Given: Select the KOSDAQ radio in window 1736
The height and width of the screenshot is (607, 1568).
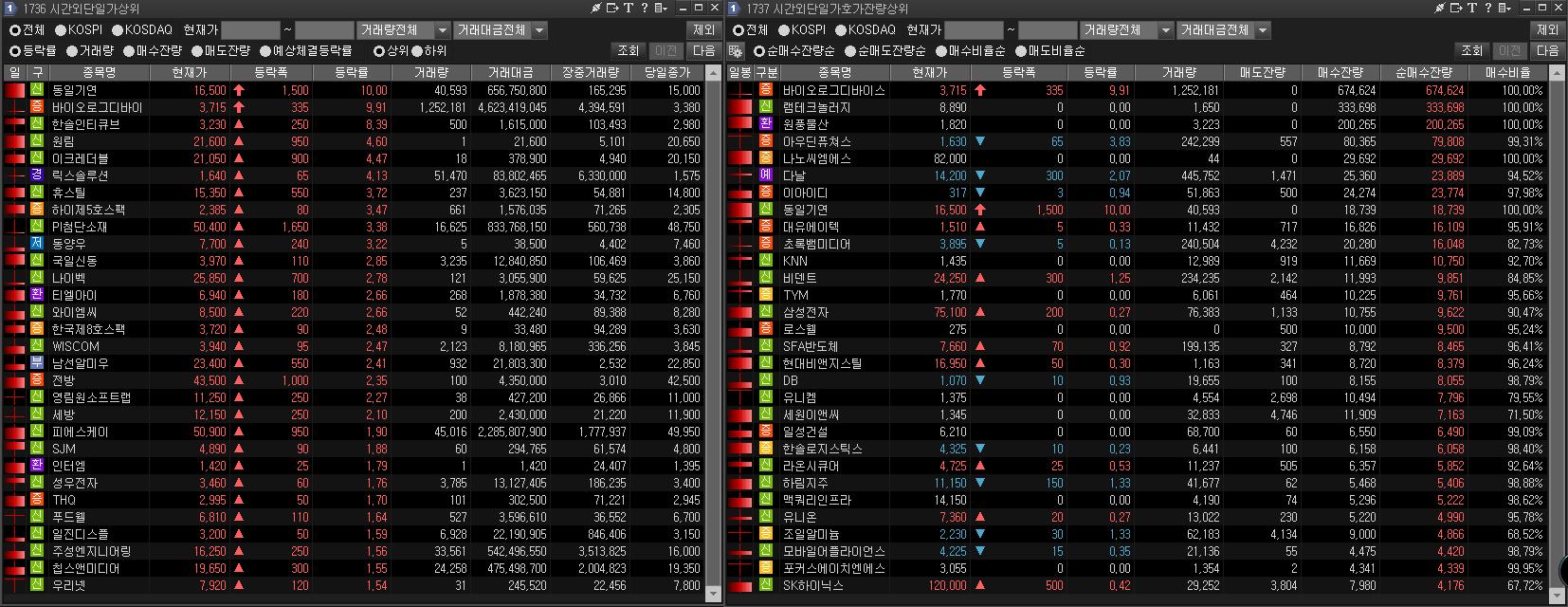Looking at the screenshot, I should (119, 29).
